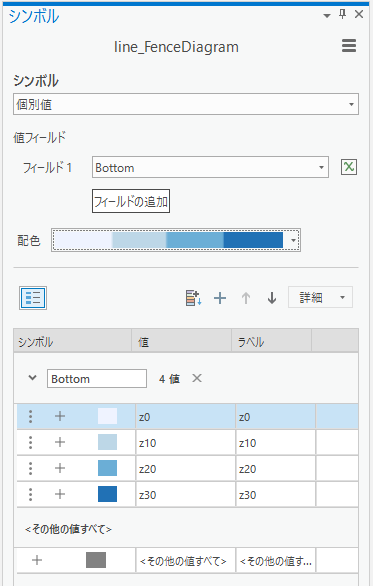Open the gray symbol swatch for all other values
Image resolution: width=373 pixels, height=586 pixels.
(x=96, y=560)
